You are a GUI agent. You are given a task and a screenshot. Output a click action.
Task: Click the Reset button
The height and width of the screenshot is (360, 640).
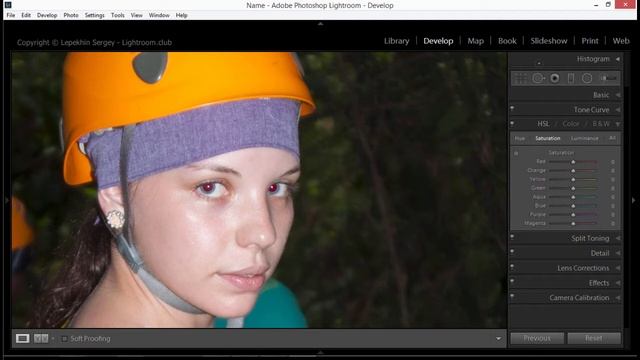pos(594,338)
